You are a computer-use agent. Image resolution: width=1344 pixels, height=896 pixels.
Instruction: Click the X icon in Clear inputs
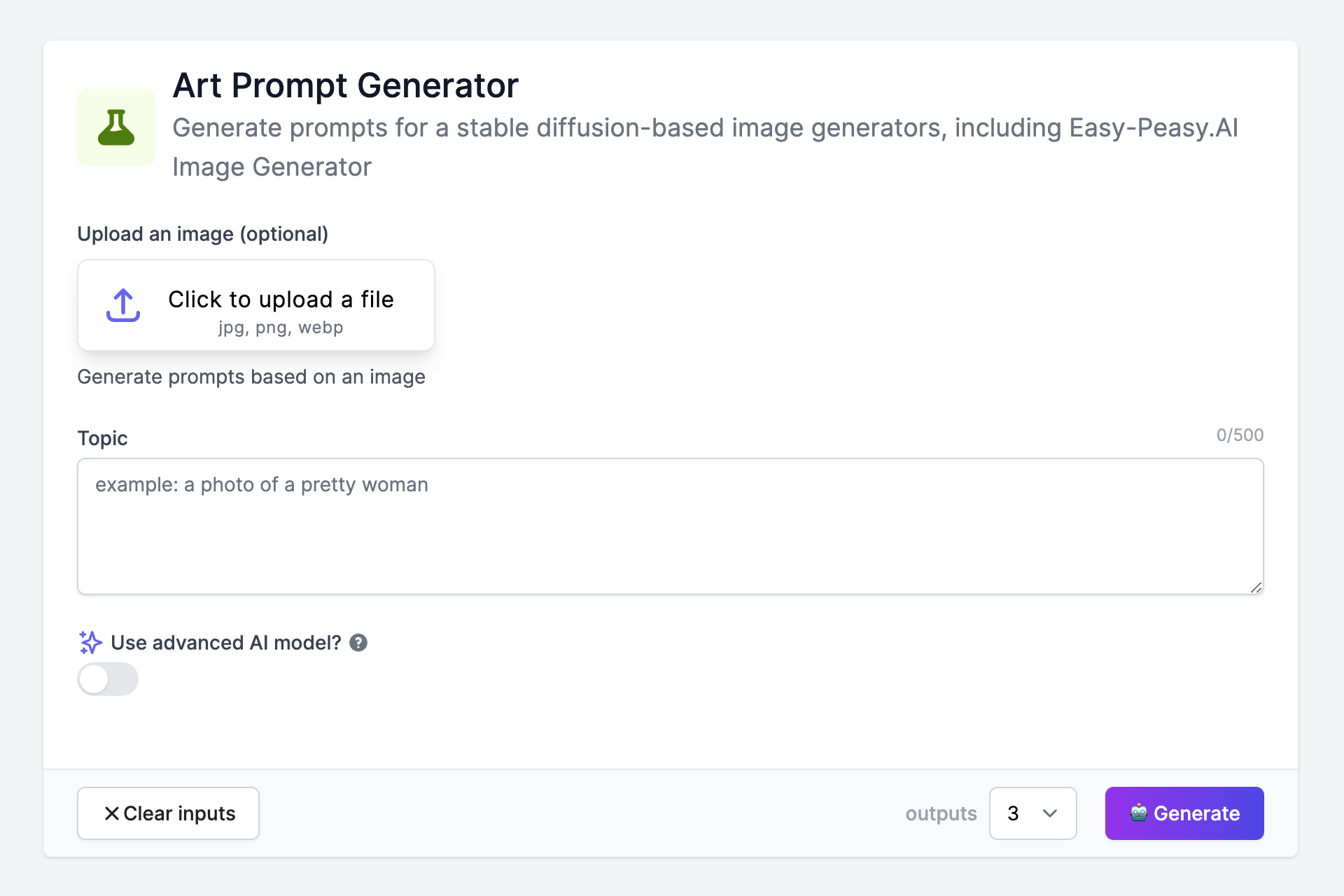[111, 813]
